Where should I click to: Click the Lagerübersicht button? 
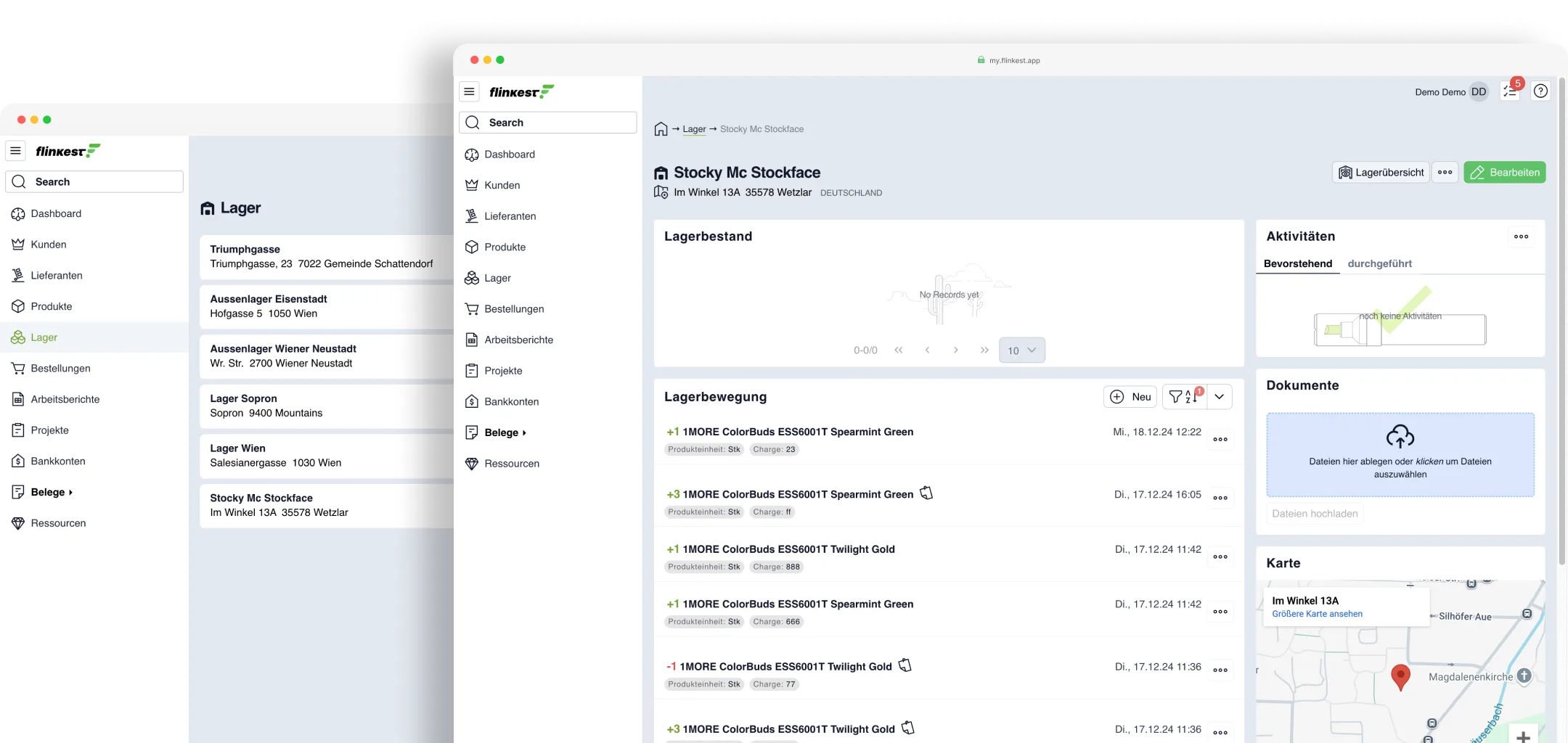(1381, 173)
